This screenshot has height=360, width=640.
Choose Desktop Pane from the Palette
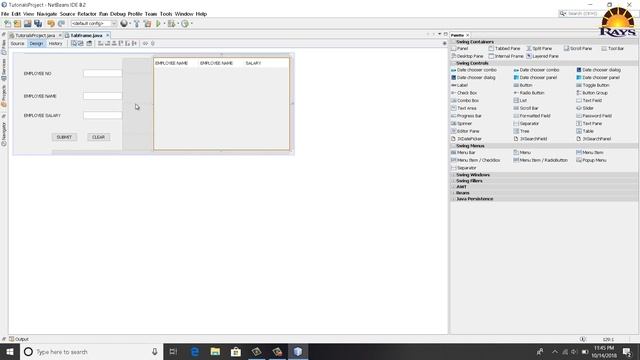467,56
